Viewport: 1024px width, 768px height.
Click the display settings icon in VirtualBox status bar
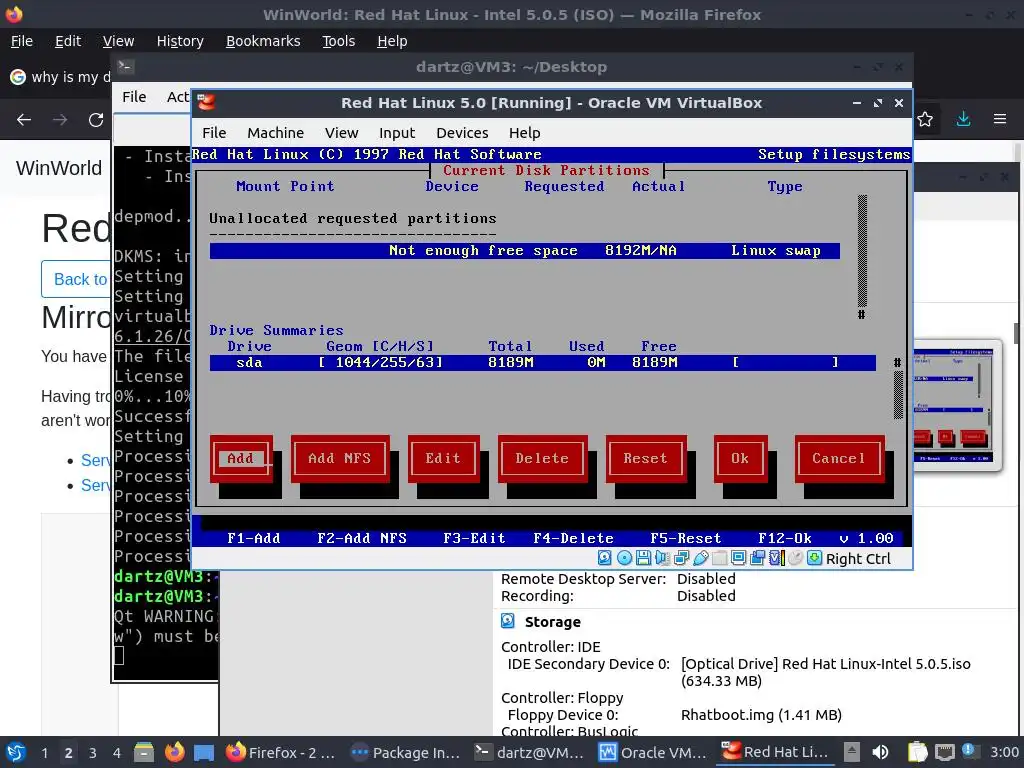739,558
